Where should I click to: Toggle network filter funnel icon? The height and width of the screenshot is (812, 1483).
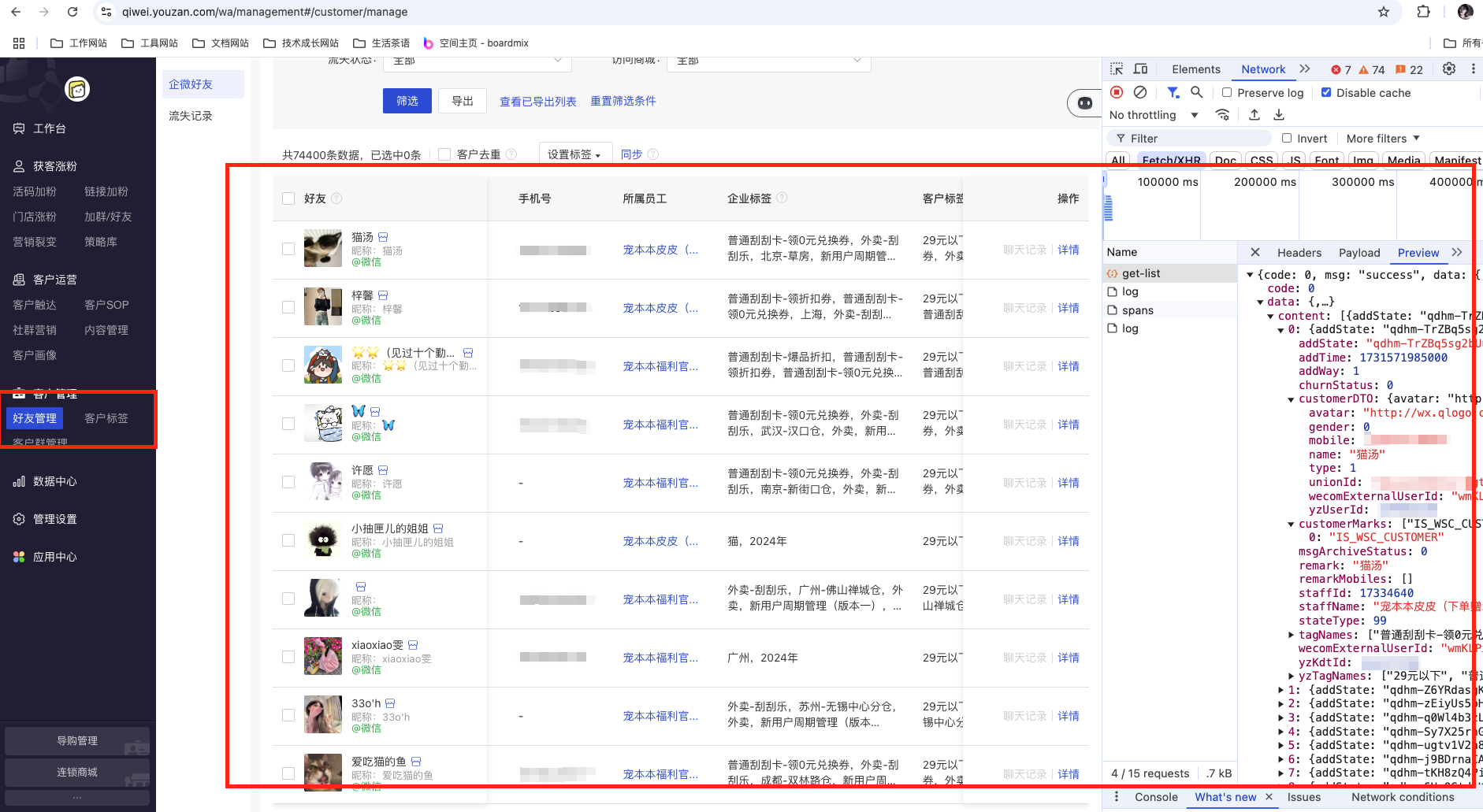point(1173,92)
